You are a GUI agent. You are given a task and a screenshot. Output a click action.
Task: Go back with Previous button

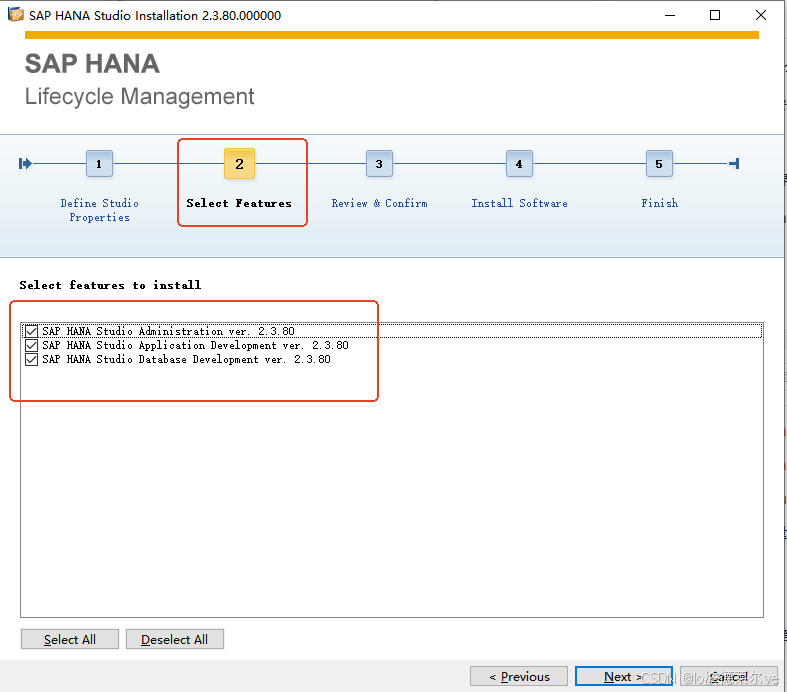coord(519,676)
